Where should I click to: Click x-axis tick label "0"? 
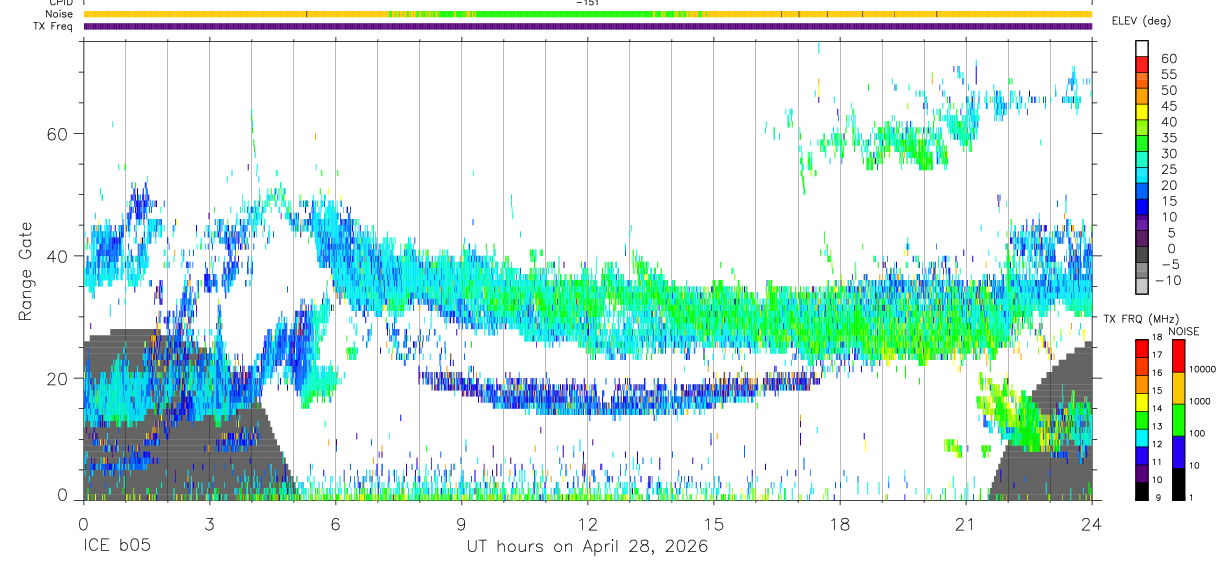(83, 524)
